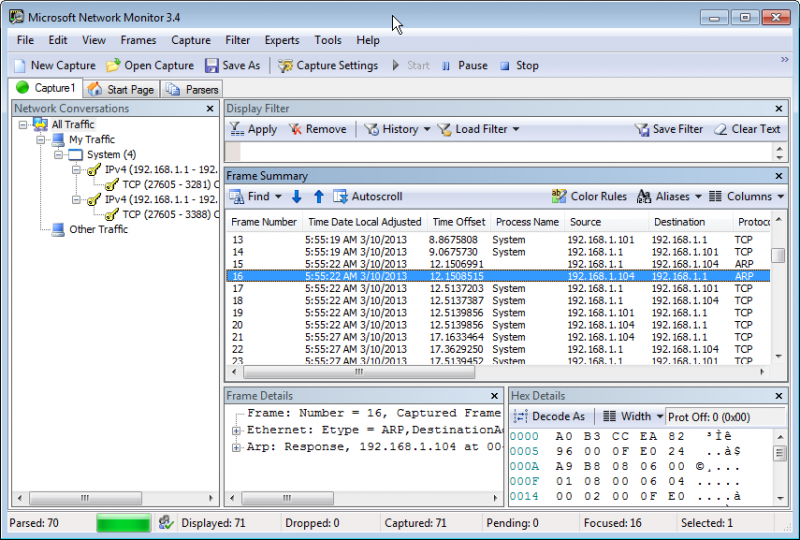Screen dimensions: 800x540
Task: Close the Display Filter panel
Action: pos(779,109)
